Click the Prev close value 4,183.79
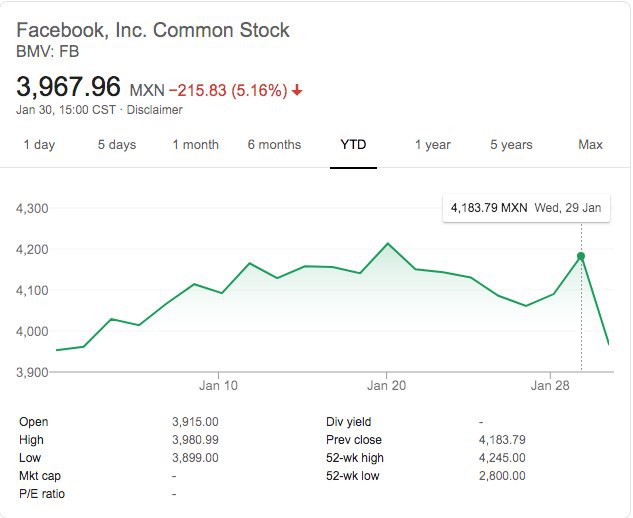633x518 pixels. click(x=502, y=440)
